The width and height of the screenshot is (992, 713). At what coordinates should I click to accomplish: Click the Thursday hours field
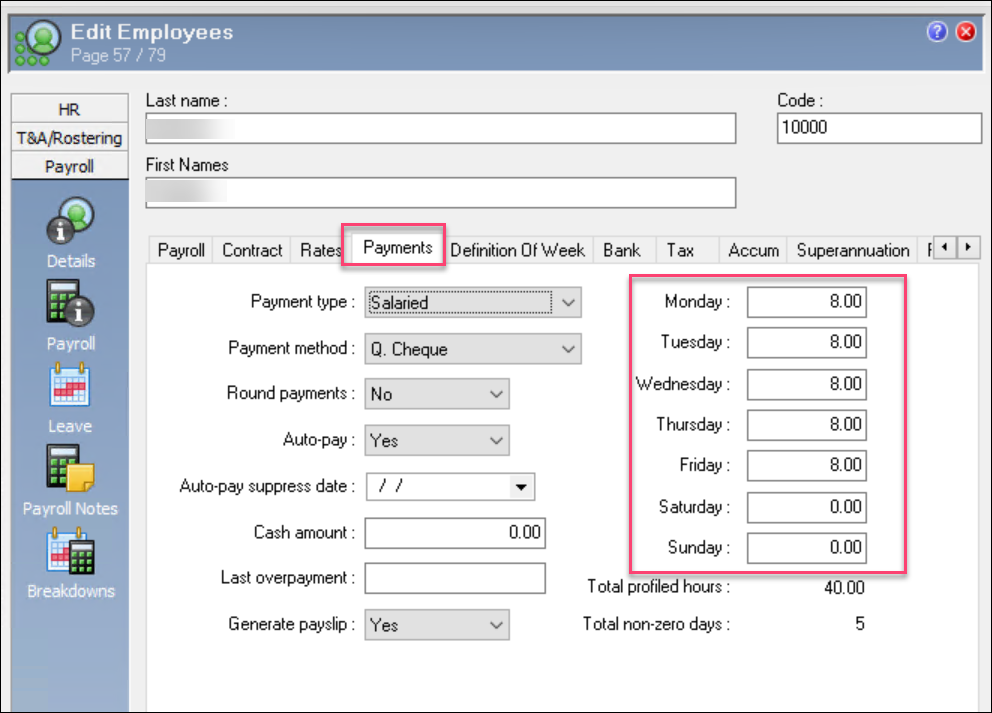tap(807, 425)
